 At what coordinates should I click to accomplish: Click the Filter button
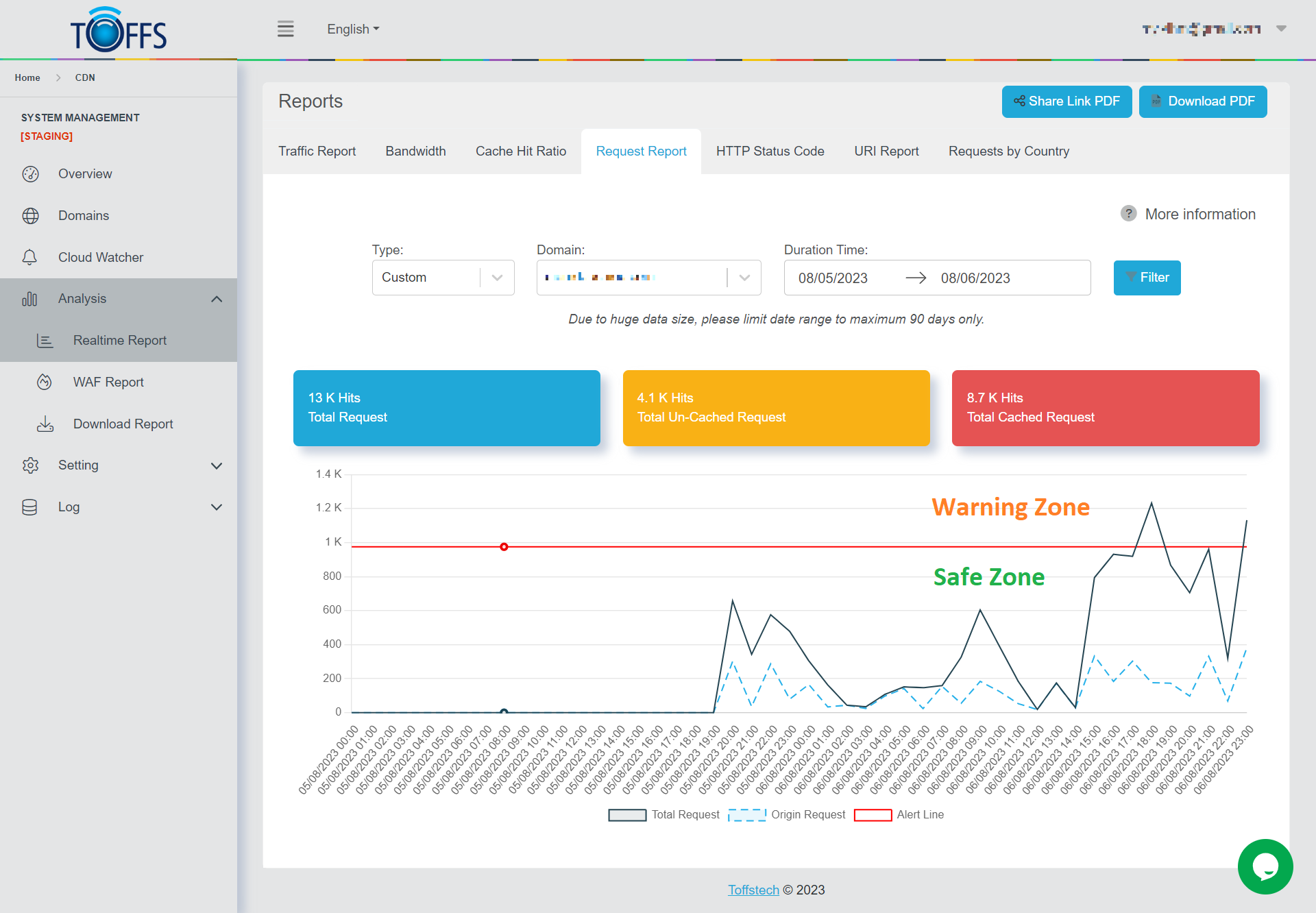pyautogui.click(x=1147, y=278)
